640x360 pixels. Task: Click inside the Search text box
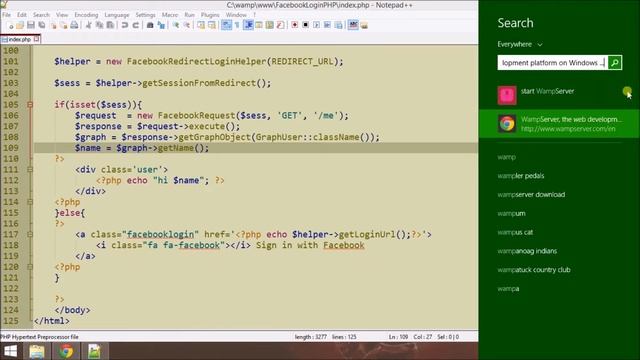point(553,63)
